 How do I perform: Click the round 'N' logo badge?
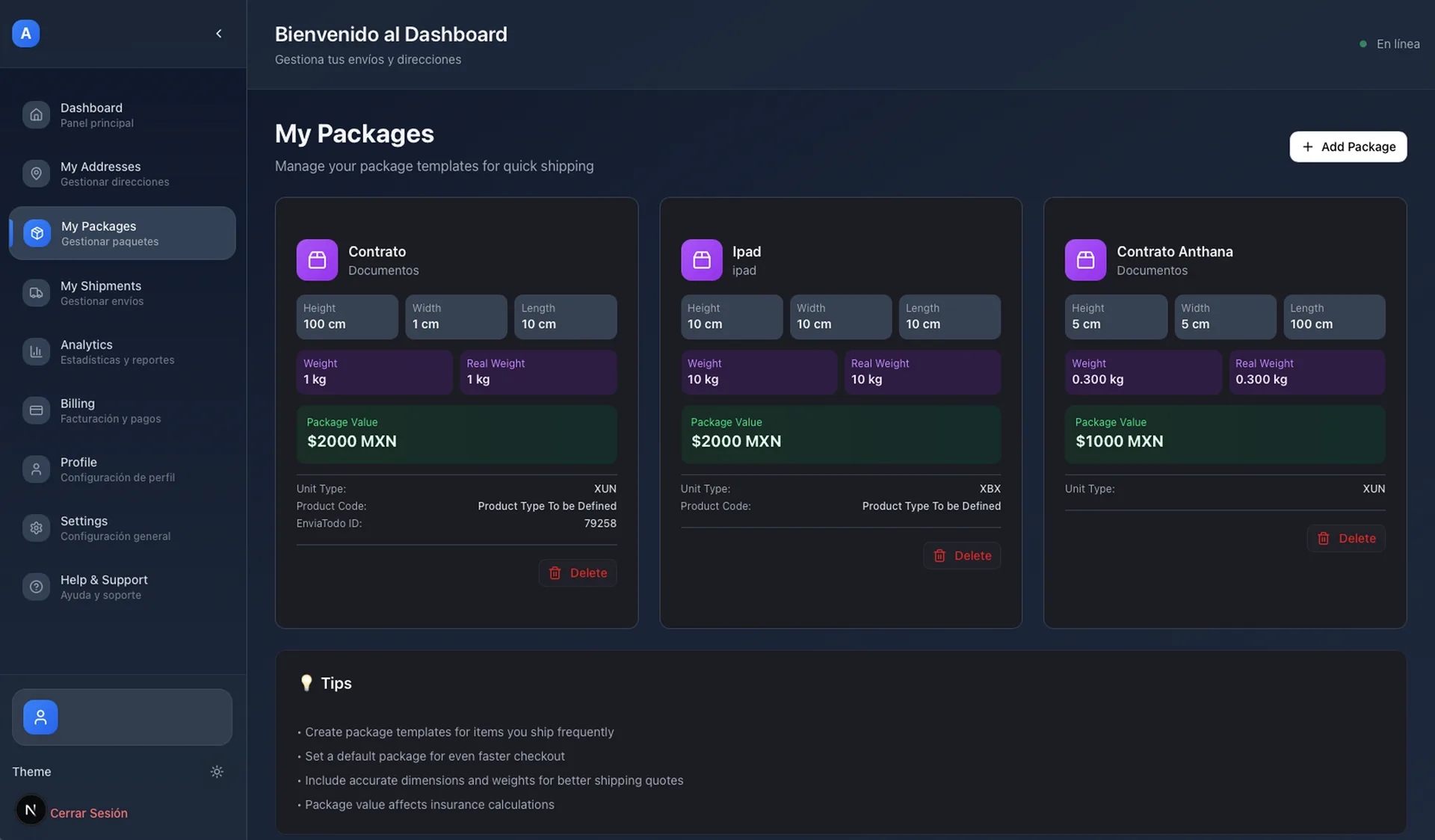[31, 810]
